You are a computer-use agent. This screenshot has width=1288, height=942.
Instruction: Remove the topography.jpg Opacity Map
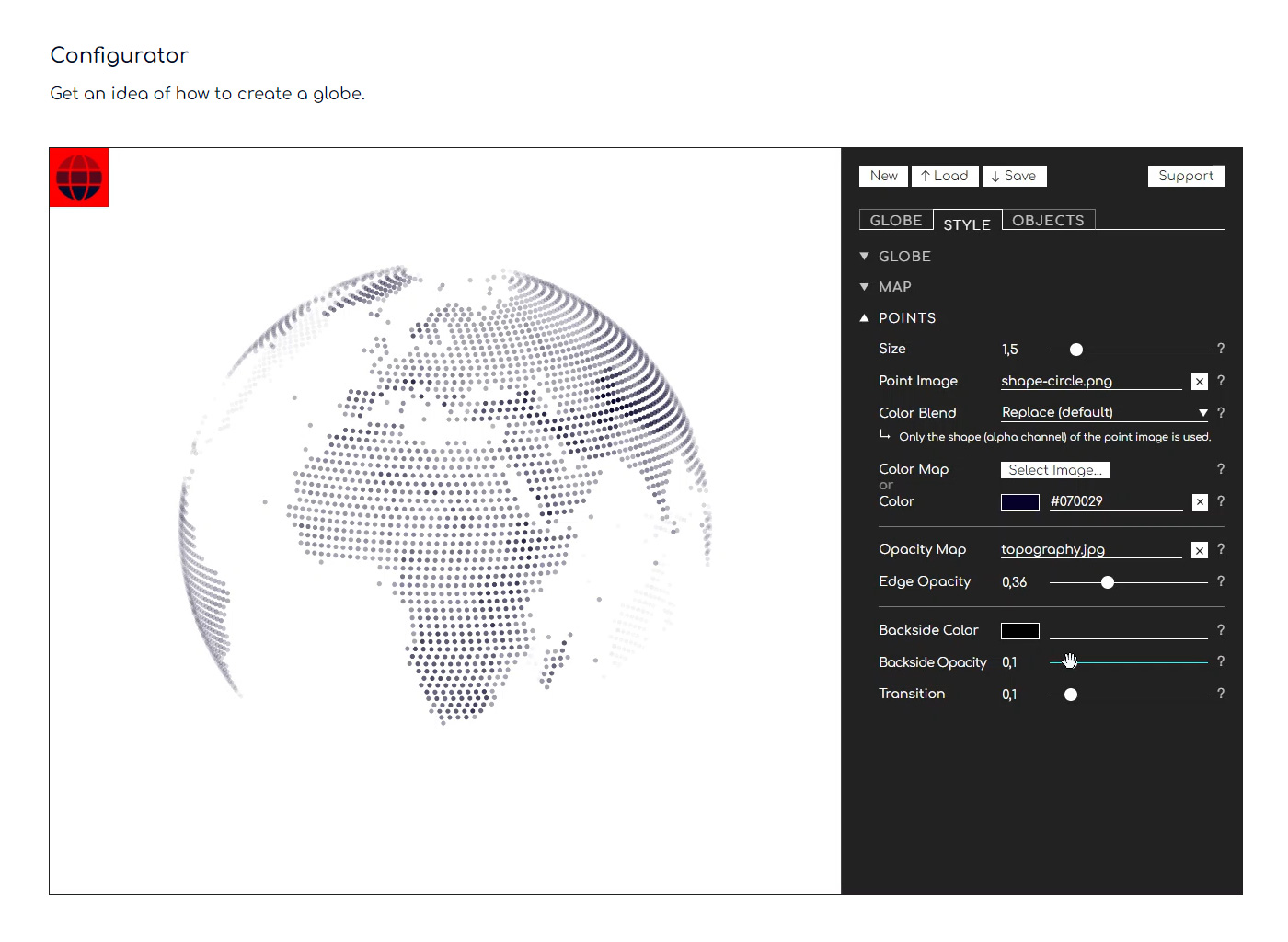[x=1200, y=549]
